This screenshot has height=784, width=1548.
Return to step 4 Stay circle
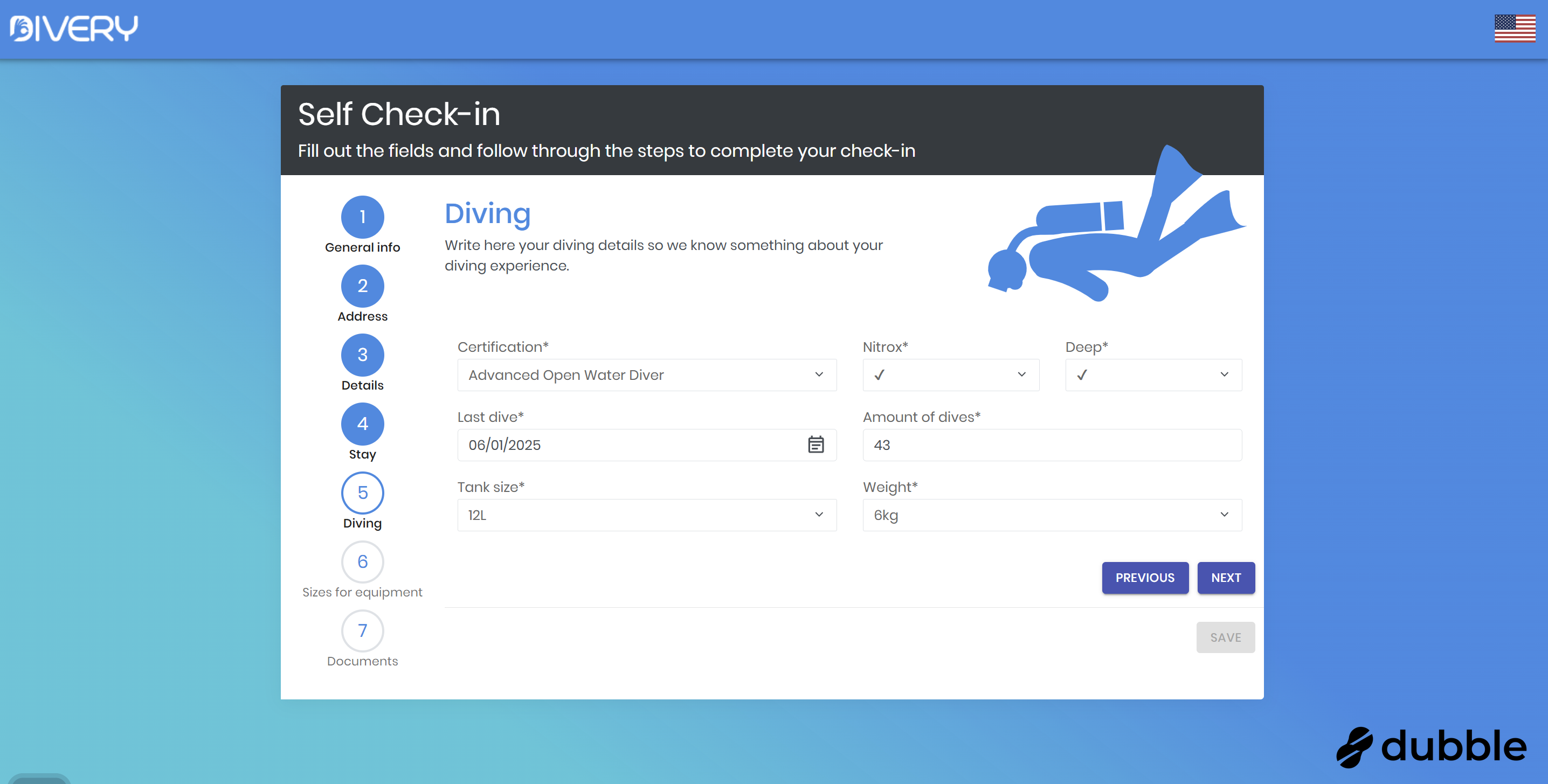coord(362,424)
